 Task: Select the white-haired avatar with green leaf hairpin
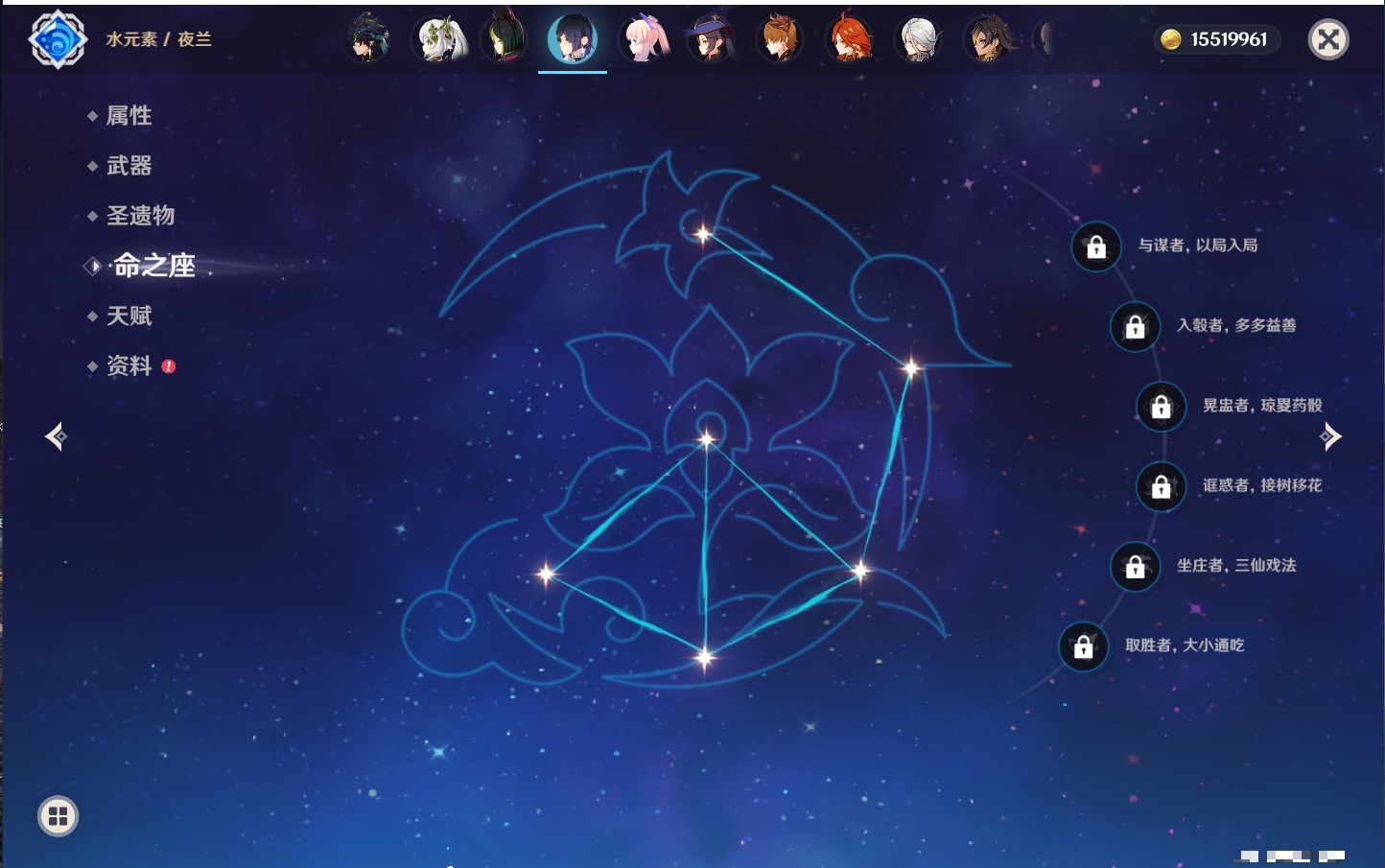(438, 39)
